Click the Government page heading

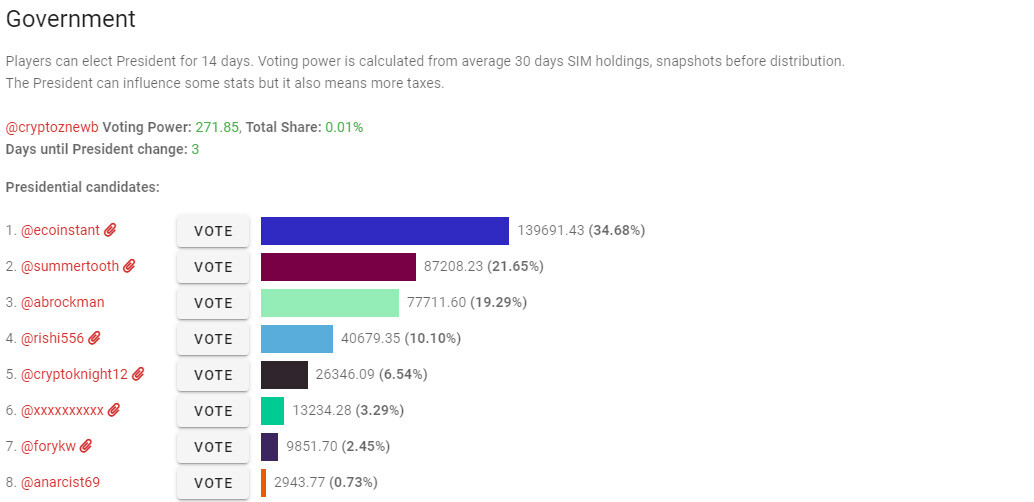[x=71, y=19]
